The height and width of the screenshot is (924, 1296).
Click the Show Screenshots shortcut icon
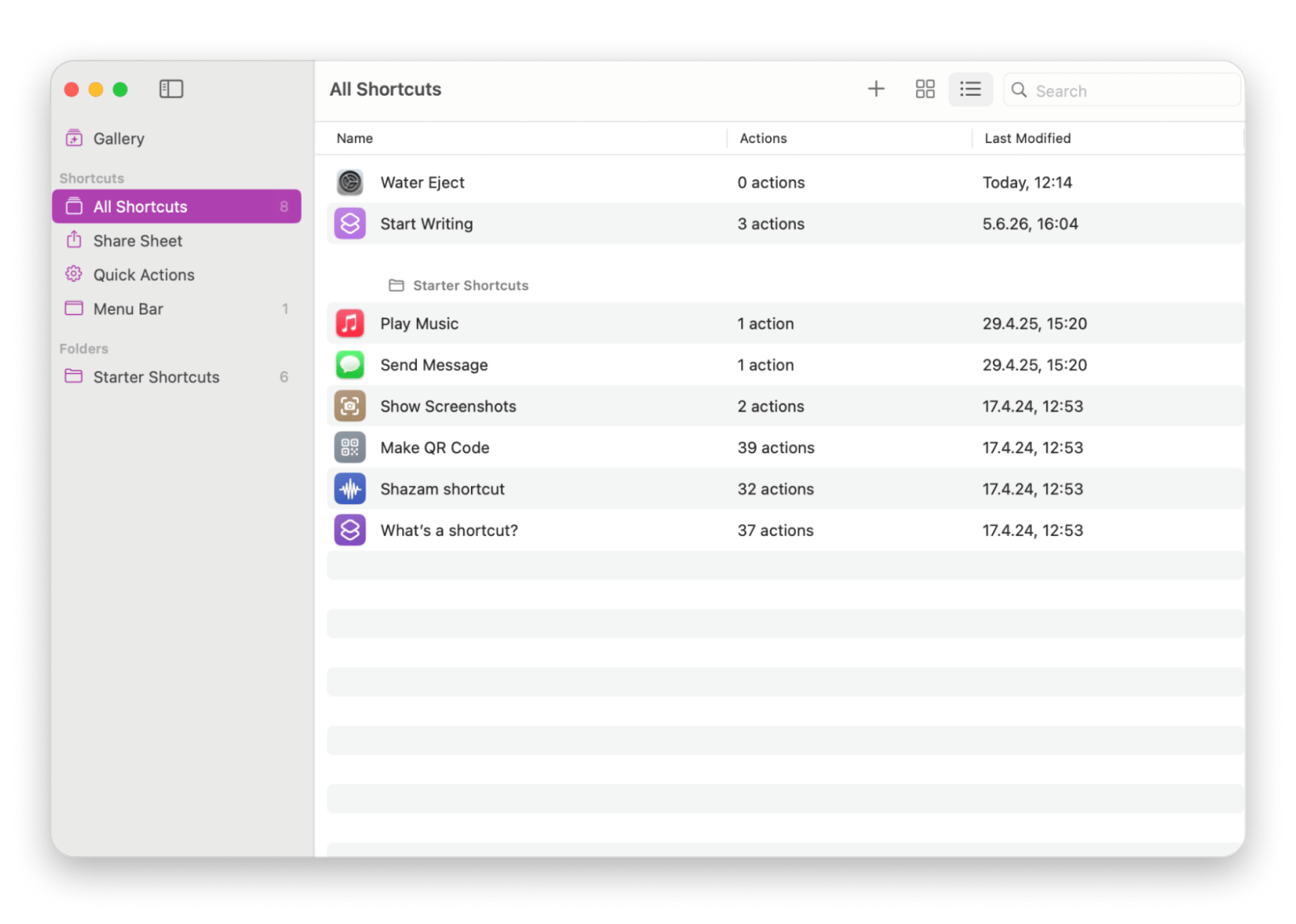tap(350, 406)
